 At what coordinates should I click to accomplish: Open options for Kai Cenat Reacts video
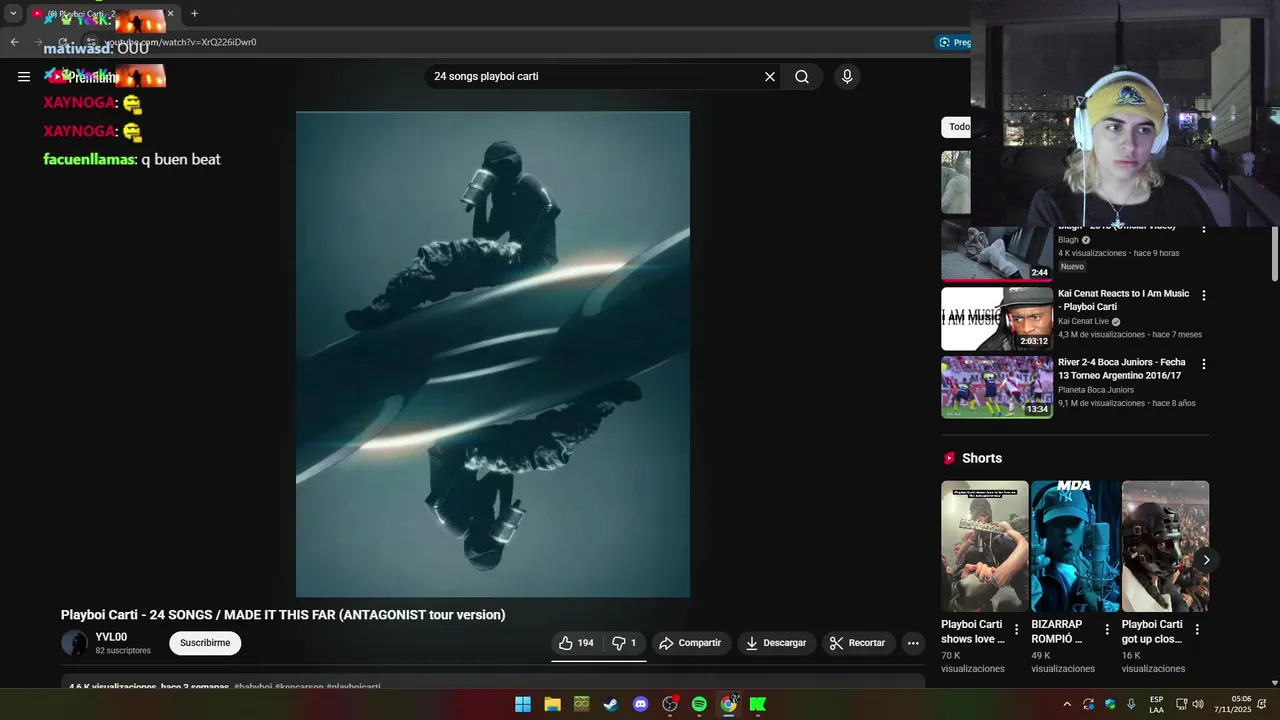coord(1203,296)
